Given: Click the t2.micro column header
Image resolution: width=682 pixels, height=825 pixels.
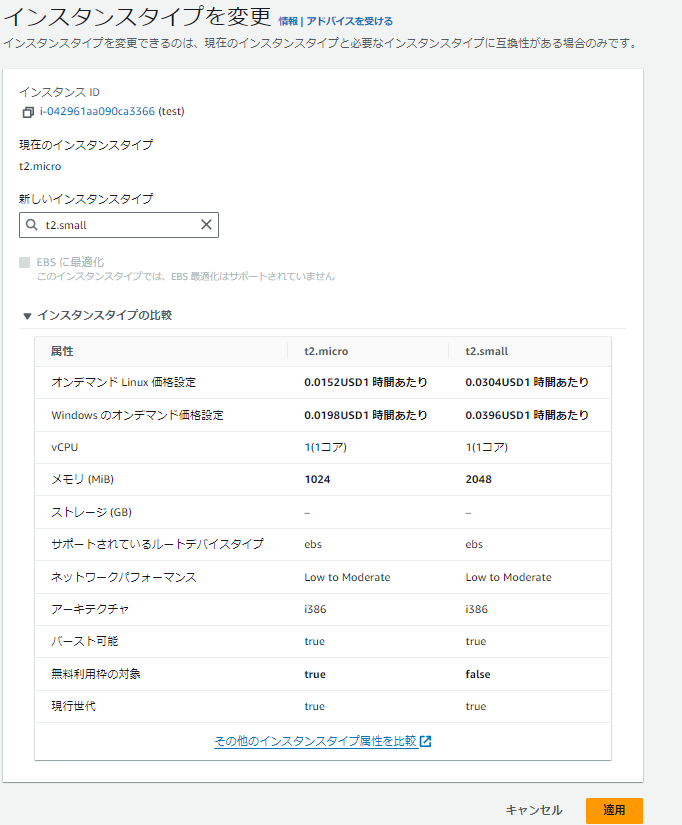Looking at the screenshot, I should point(326,351).
